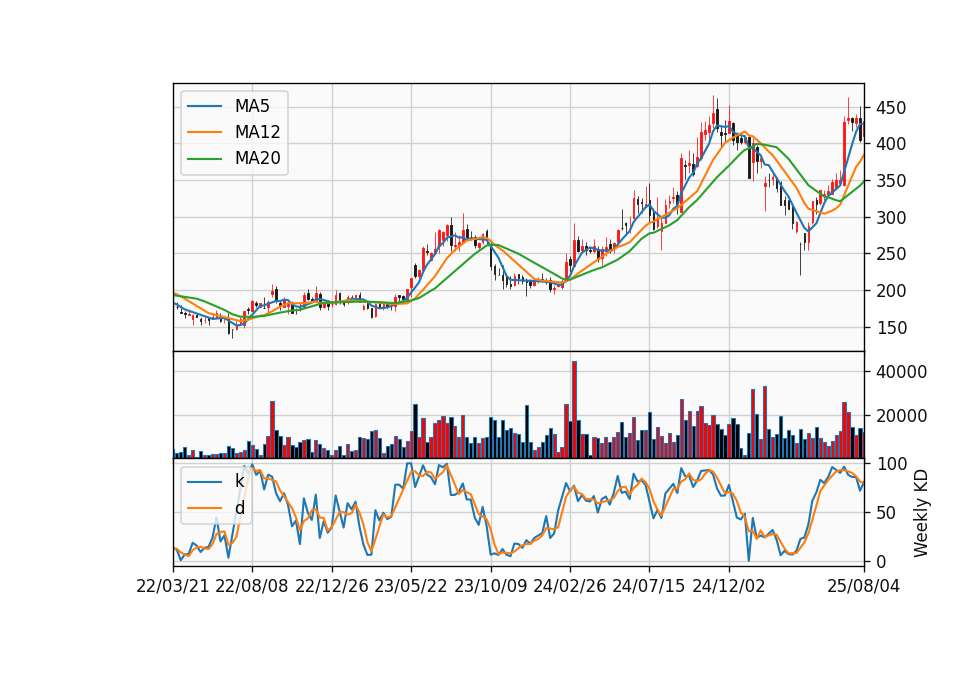Click the MA12 legend label
960x690 pixels.
257,132
